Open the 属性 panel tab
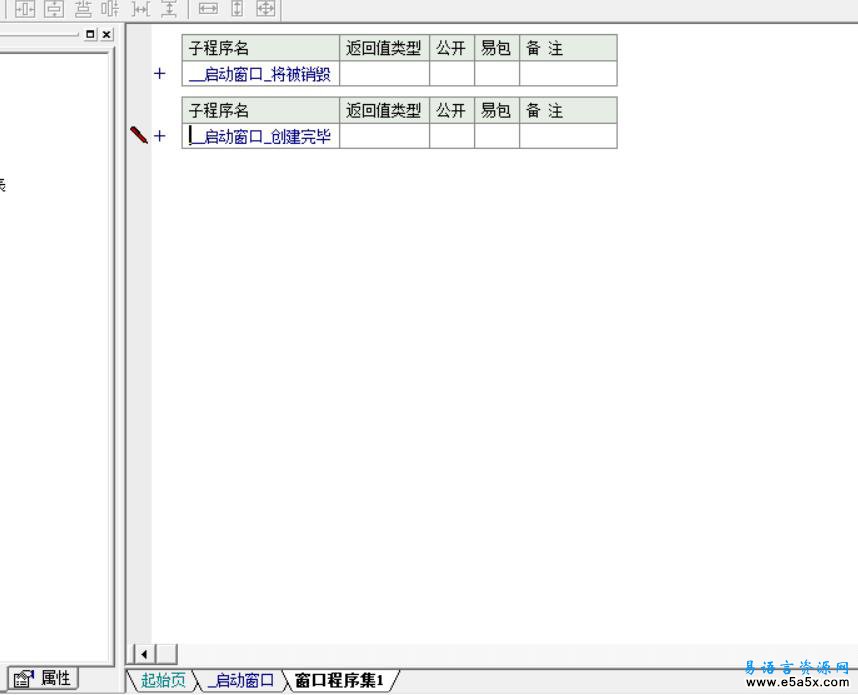Screen dimensions: 858x695 click(43, 679)
